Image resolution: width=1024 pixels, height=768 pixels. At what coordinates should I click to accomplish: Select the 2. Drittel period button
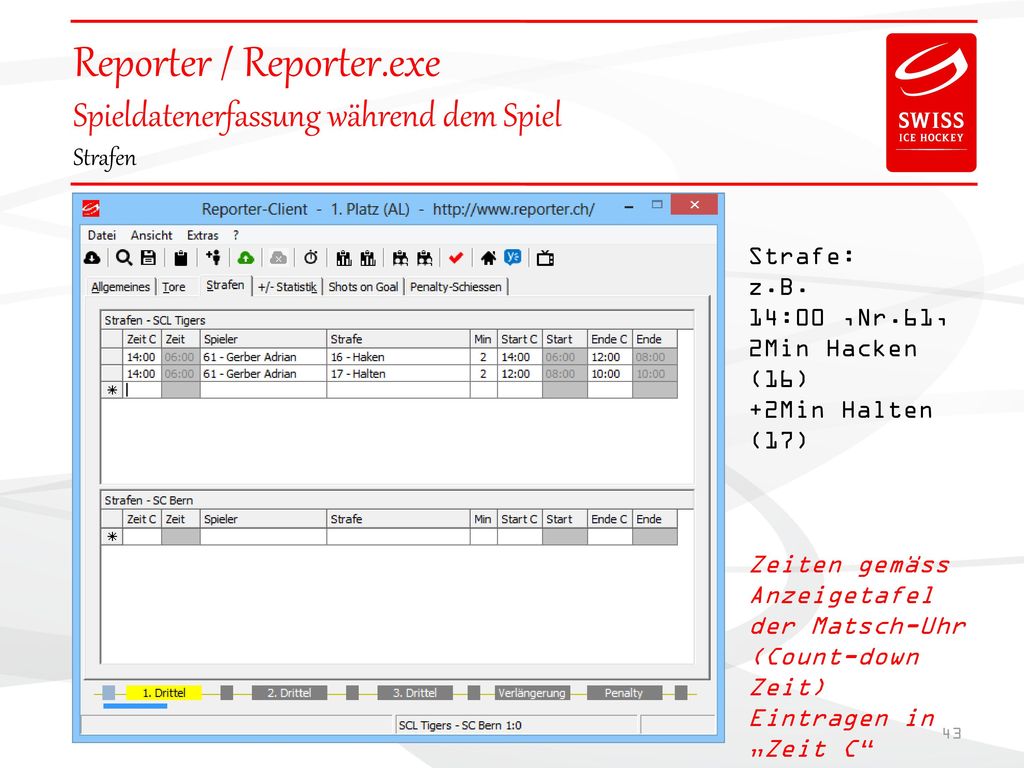289,693
